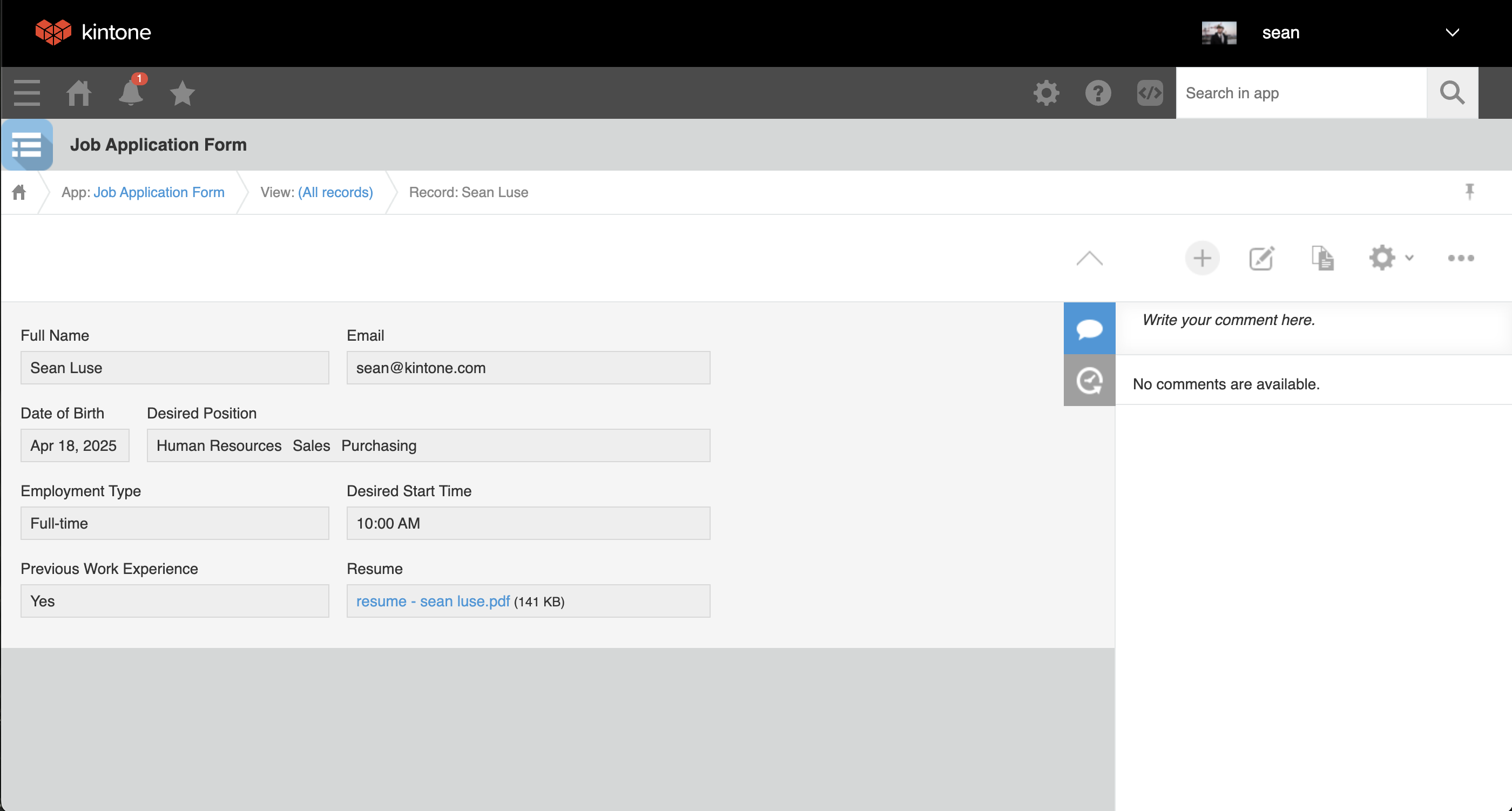1512x811 pixels.
Task: Expand the account menu next to sean
Action: [1452, 33]
